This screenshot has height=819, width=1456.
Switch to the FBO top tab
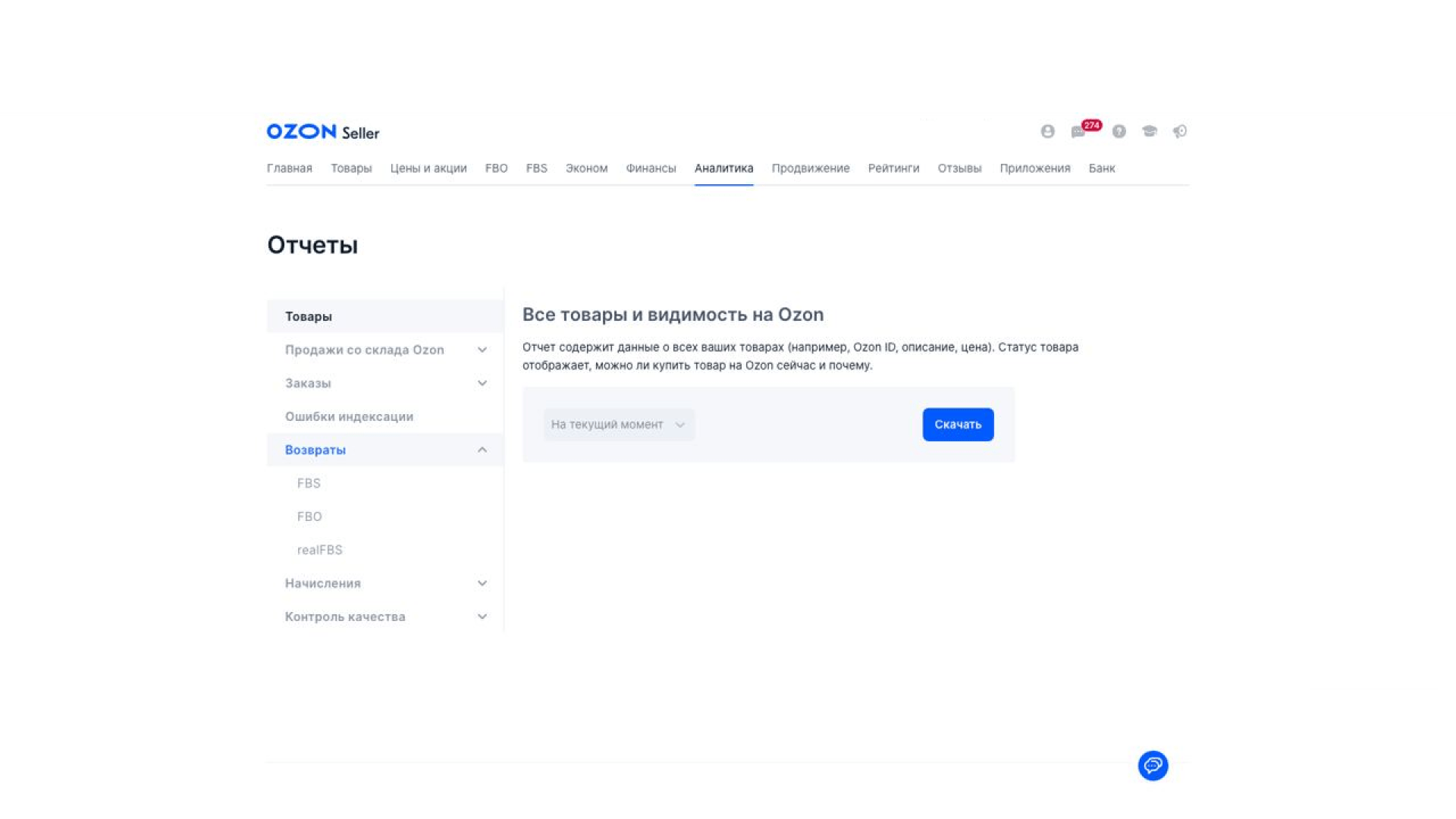click(x=497, y=168)
